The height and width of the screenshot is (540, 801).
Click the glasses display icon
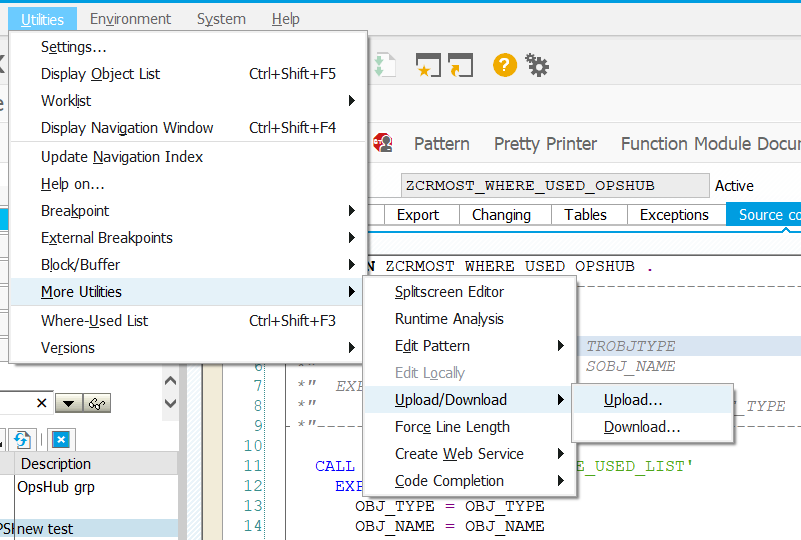[98, 403]
